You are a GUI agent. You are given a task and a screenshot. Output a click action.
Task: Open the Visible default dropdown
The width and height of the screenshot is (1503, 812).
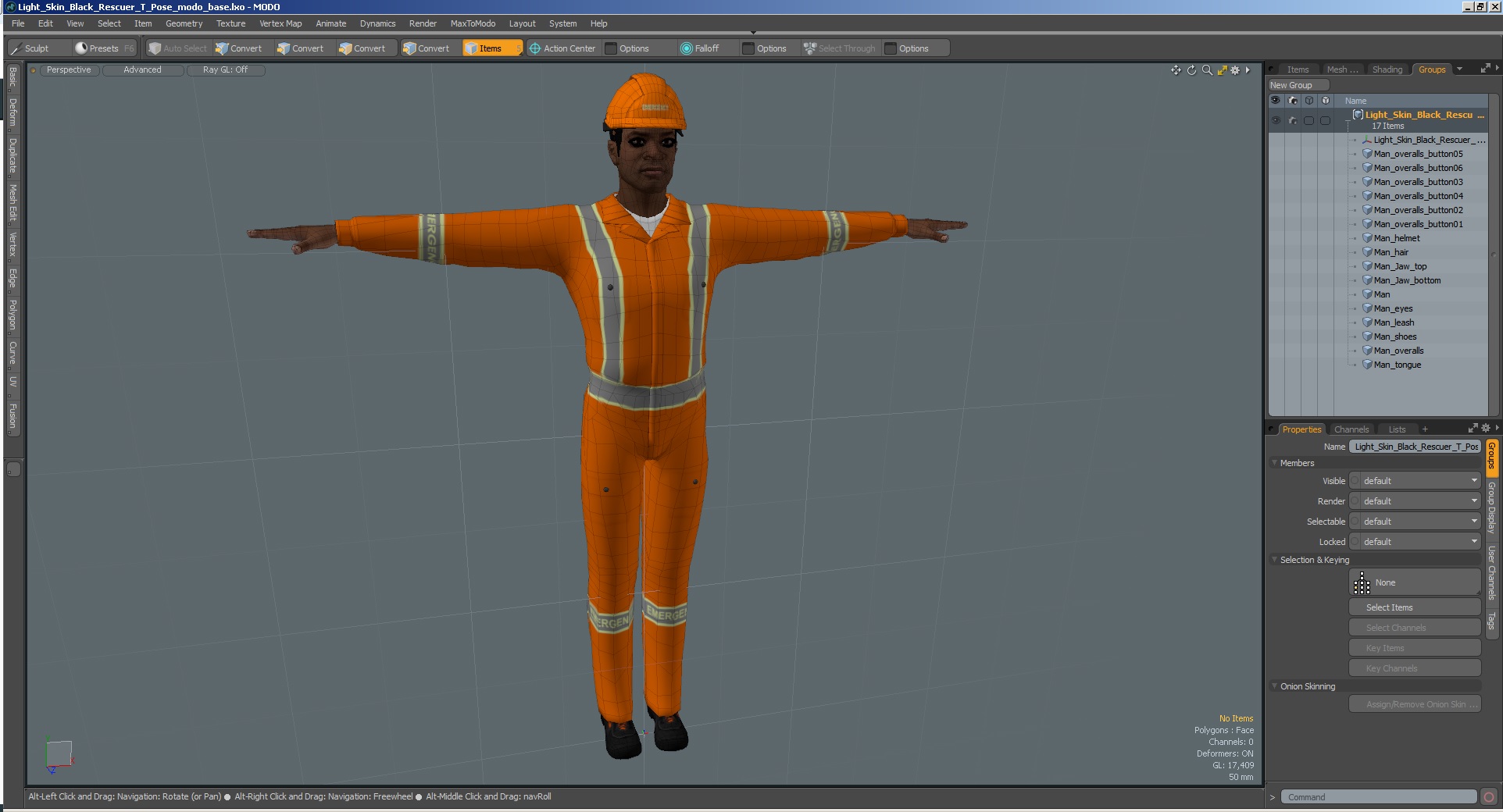point(1420,481)
